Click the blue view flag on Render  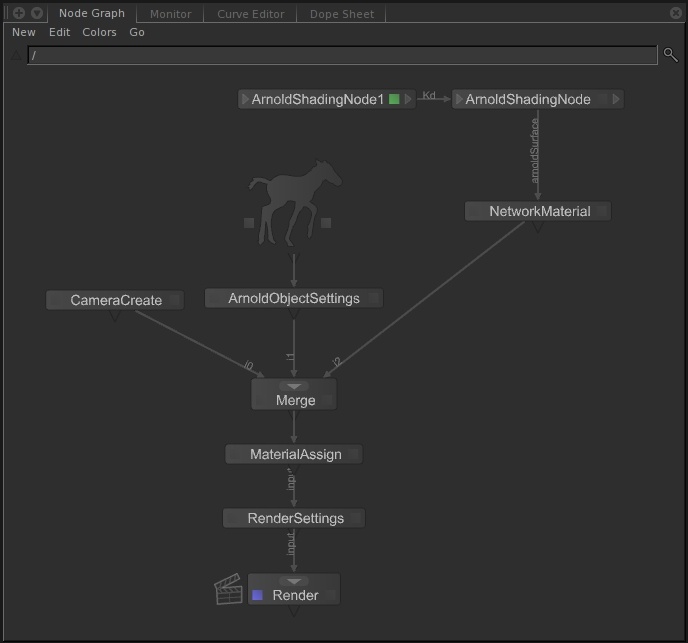[258, 595]
